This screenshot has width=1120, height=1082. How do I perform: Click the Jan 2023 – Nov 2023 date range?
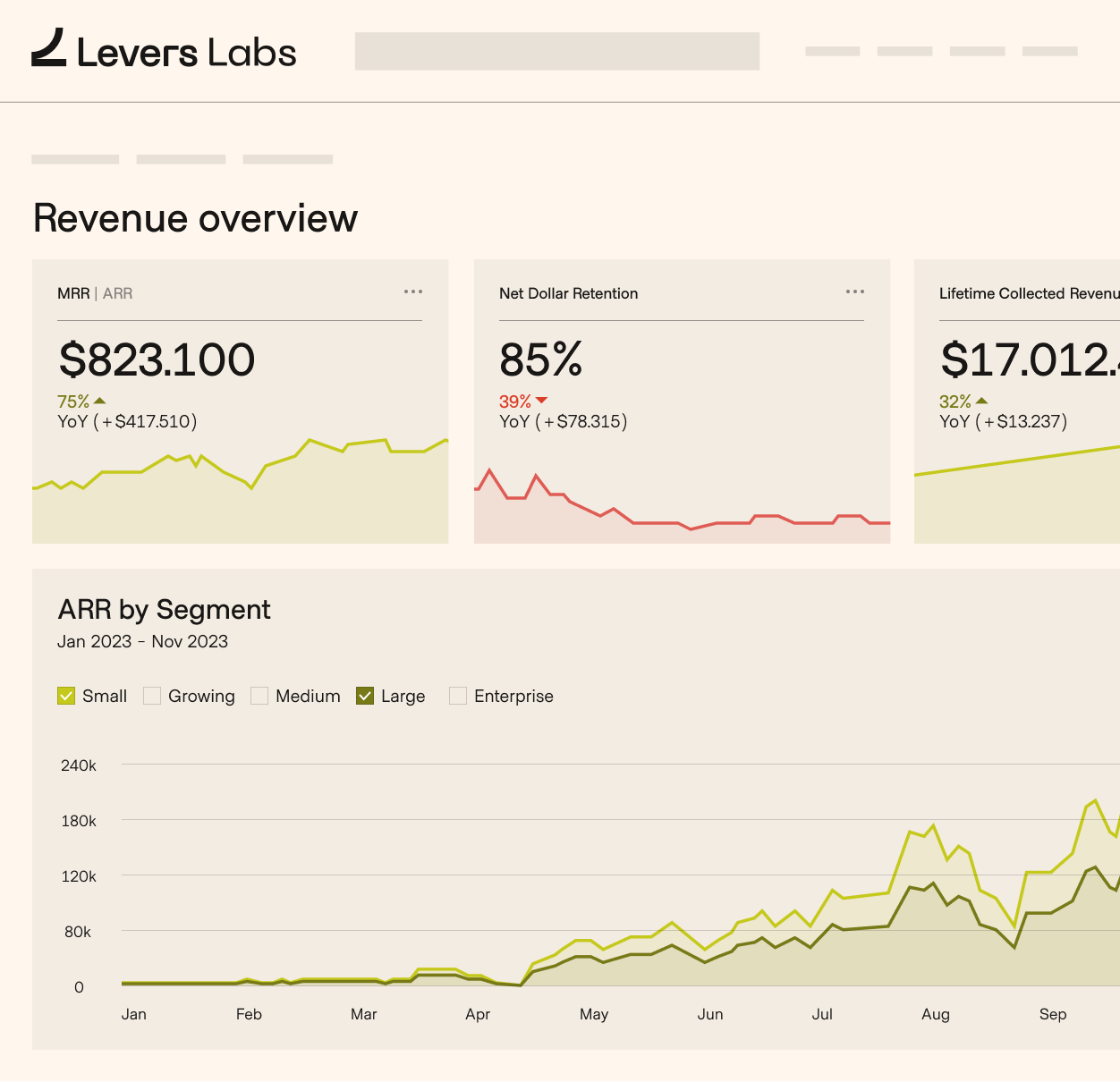tap(142, 641)
